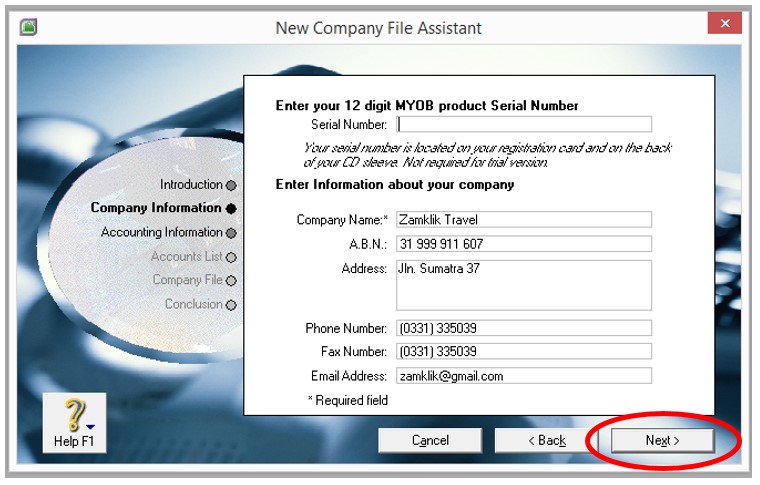This screenshot has height=485, width=760.
Task: Click the A.B.N. field
Action: pos(524,244)
